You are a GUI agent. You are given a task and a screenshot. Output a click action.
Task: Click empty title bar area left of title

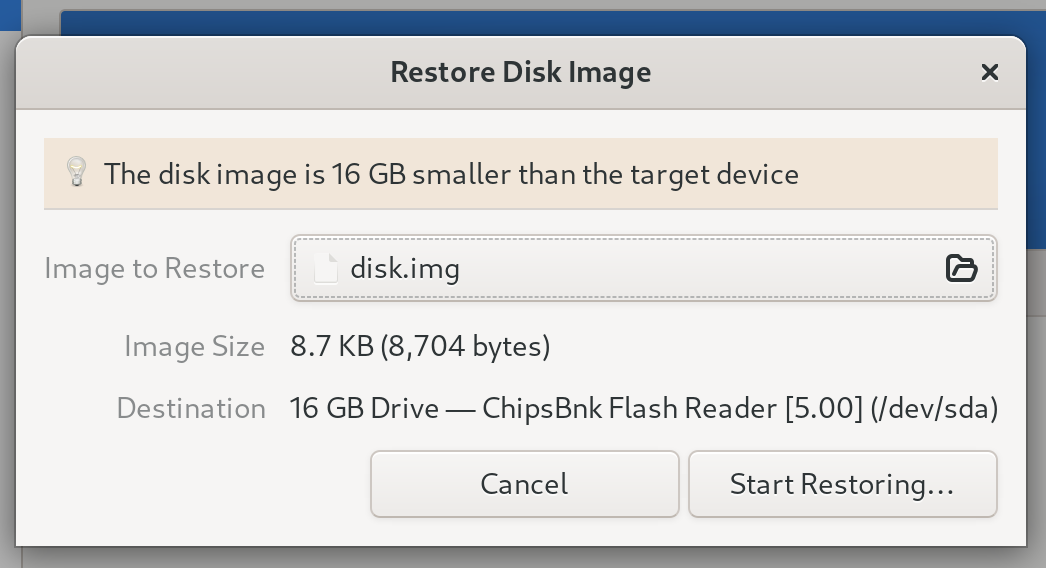tap(200, 72)
